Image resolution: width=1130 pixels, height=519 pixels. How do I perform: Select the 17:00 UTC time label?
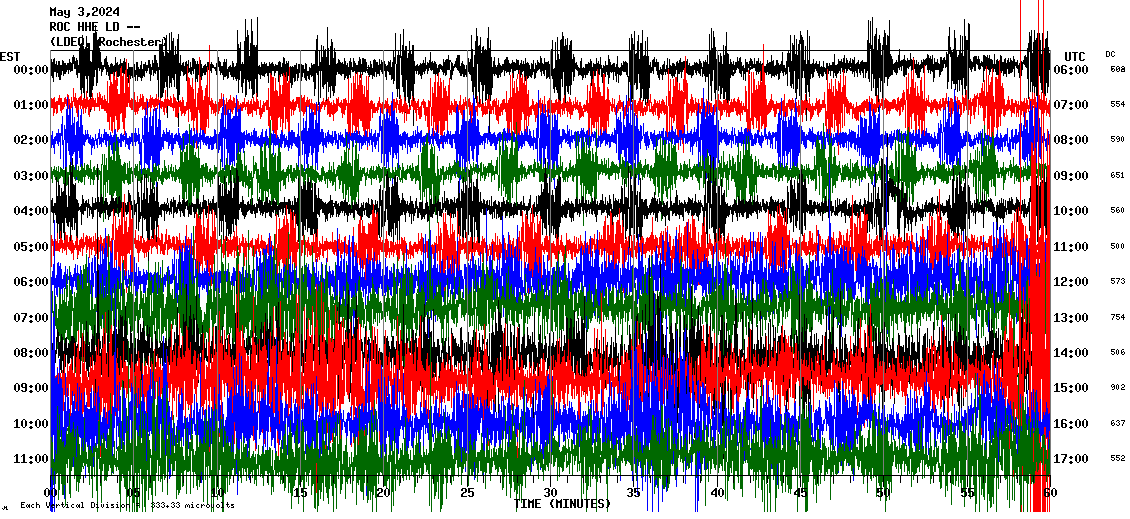1071,459
